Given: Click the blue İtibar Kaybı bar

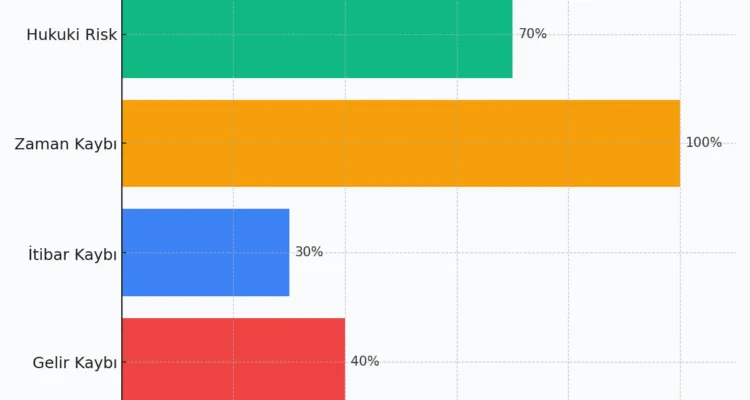Looking at the screenshot, I should tap(206, 252).
